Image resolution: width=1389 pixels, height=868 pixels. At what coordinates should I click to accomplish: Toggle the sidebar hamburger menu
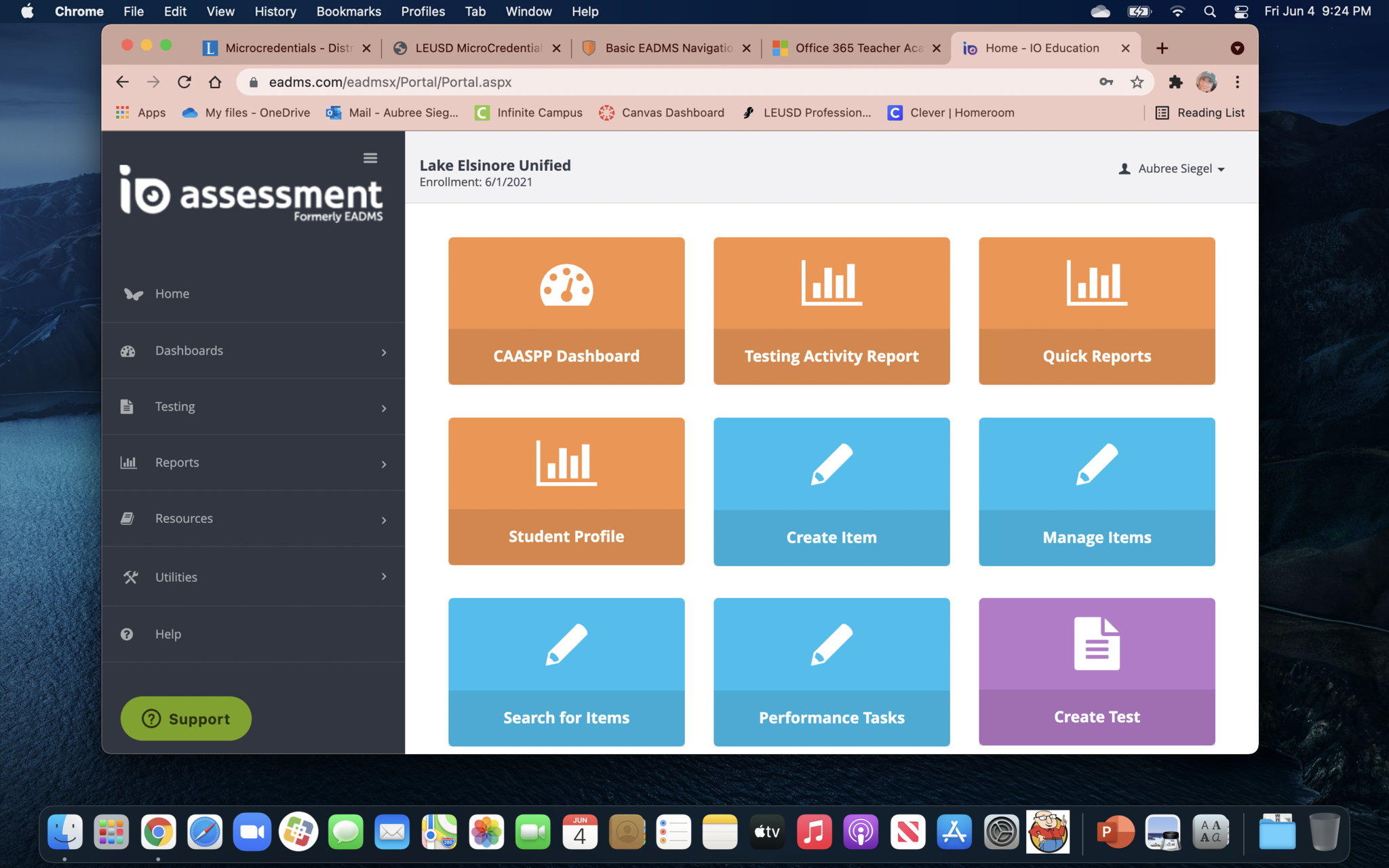370,158
